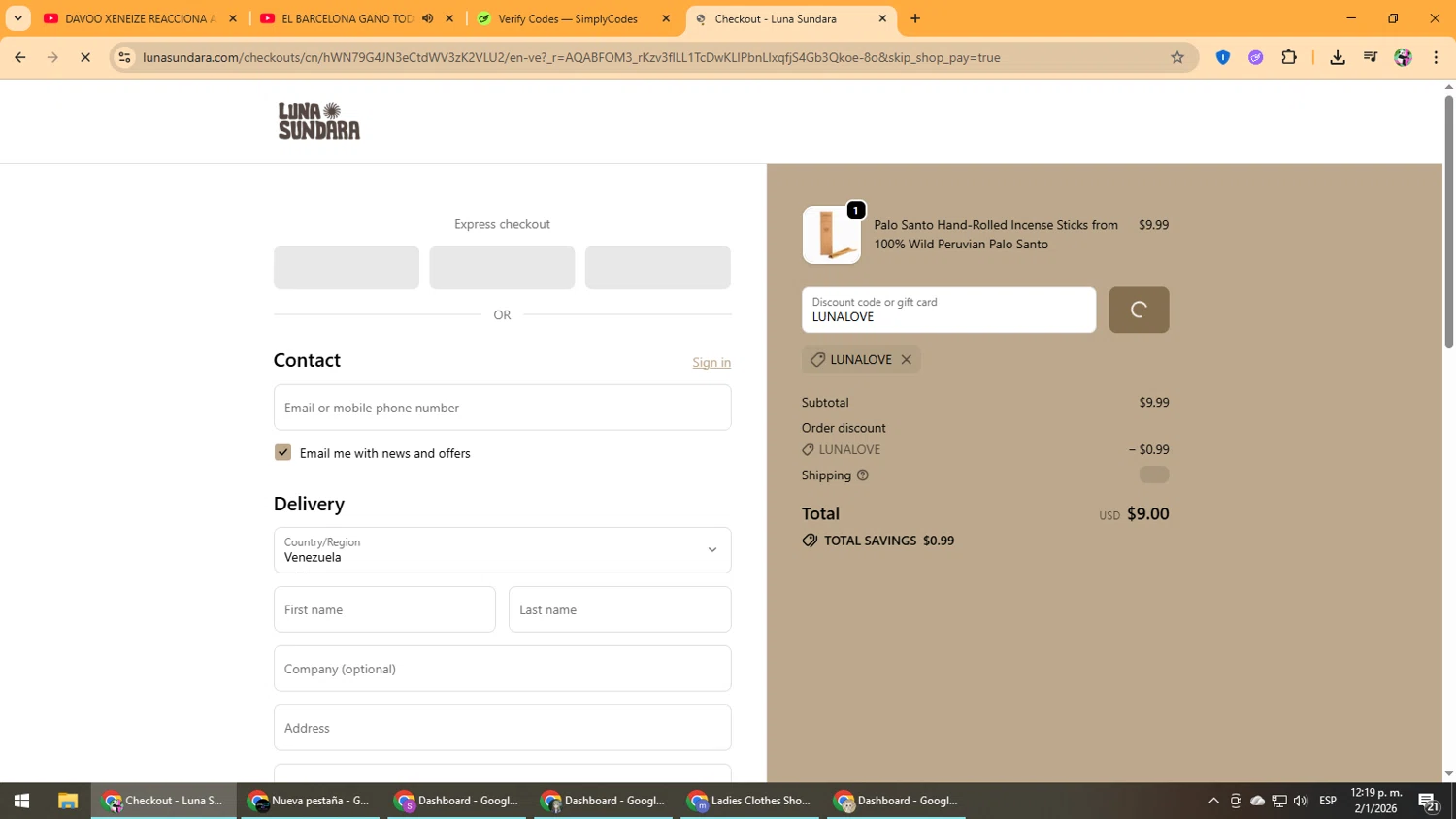
Task: Click the Company (optional) field
Action: click(502, 669)
